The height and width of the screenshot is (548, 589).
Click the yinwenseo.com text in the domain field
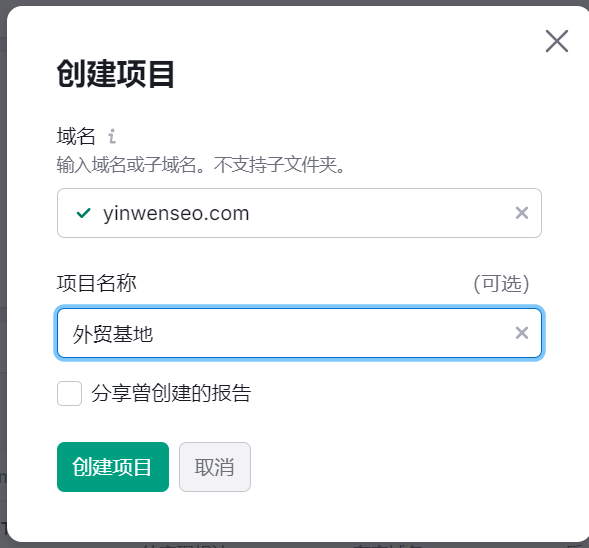coord(176,213)
